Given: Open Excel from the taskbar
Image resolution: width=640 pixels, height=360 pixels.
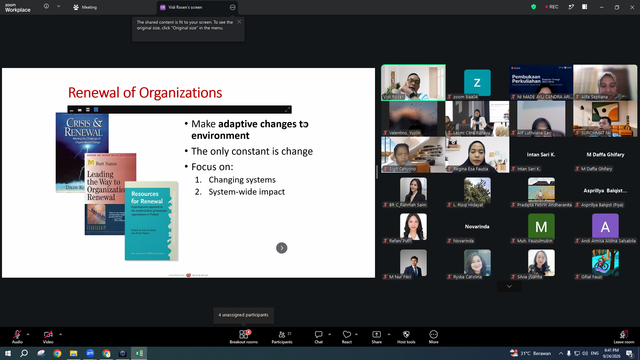Looking at the screenshot, I should point(139,353).
